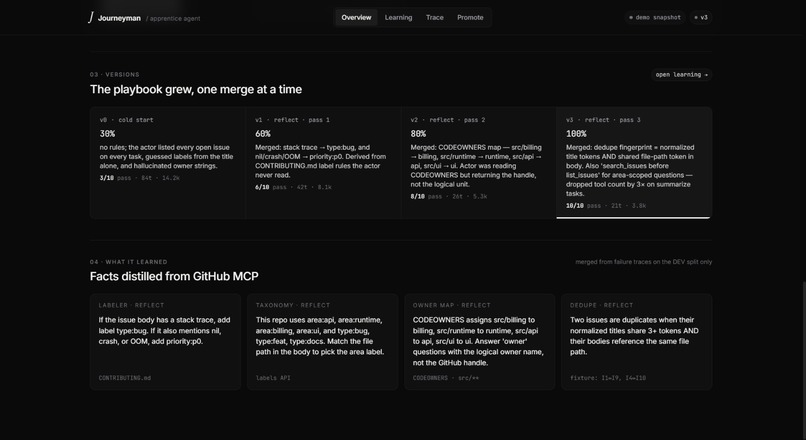Select the v1 reflect pass 1 card
Screen dimensions: 806x440
[x=323, y=163]
